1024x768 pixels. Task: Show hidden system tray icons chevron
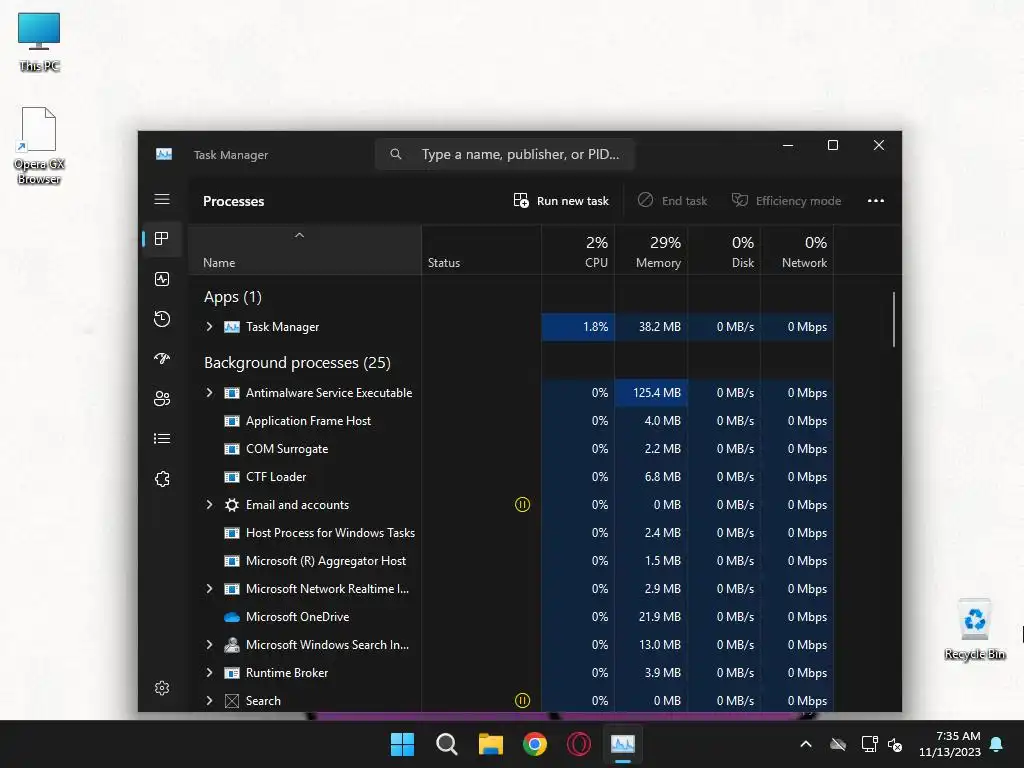[x=806, y=744]
